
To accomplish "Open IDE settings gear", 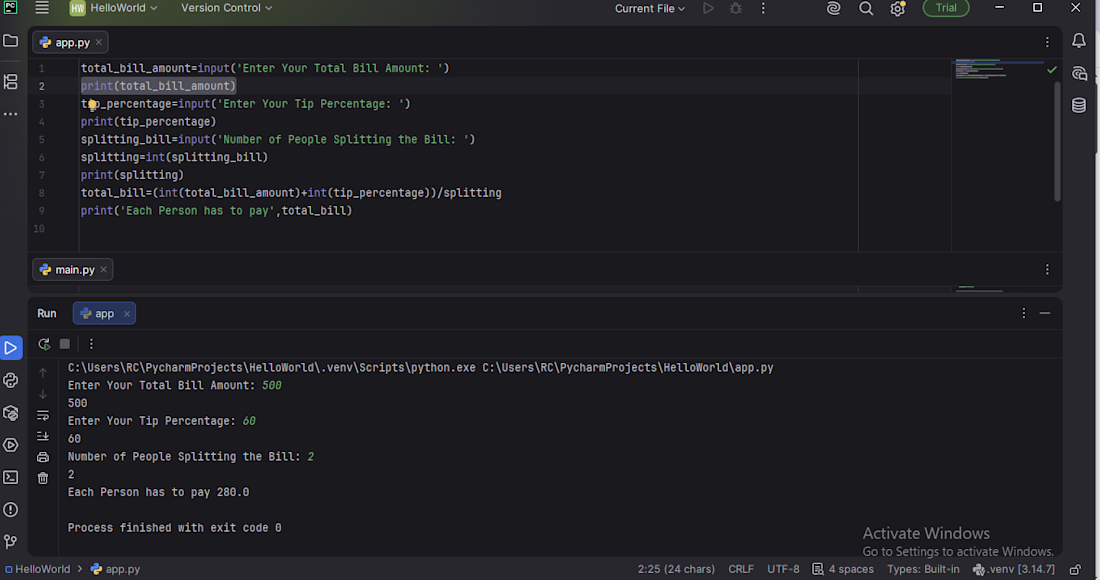I will pos(897,8).
